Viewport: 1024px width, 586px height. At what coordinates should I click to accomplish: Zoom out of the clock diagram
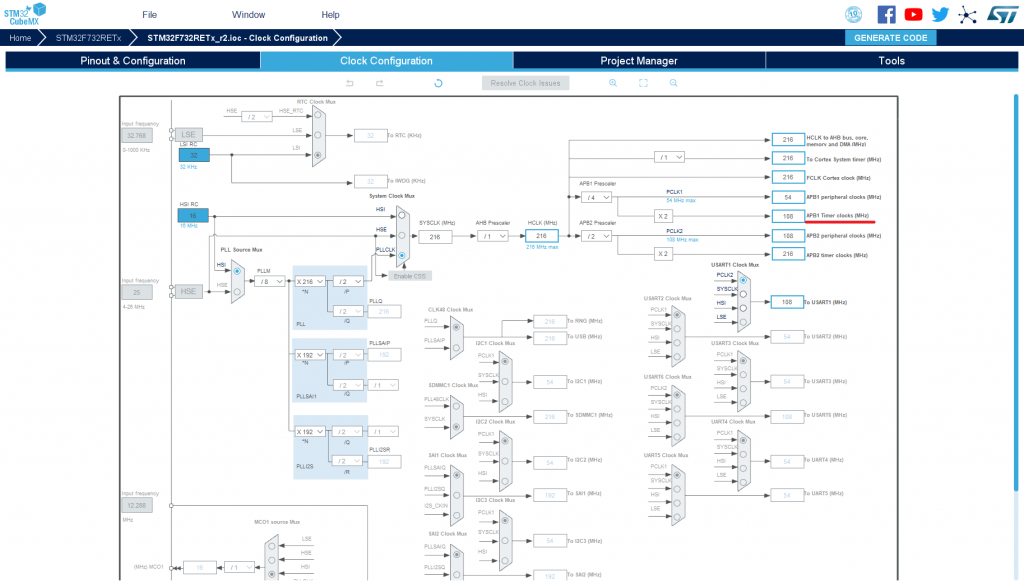click(x=673, y=83)
